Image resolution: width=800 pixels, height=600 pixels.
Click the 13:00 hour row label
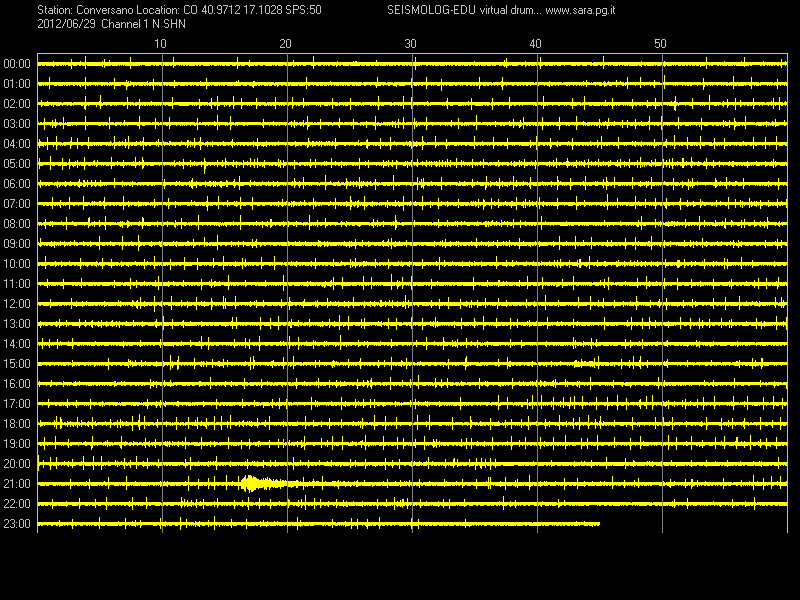[17, 324]
